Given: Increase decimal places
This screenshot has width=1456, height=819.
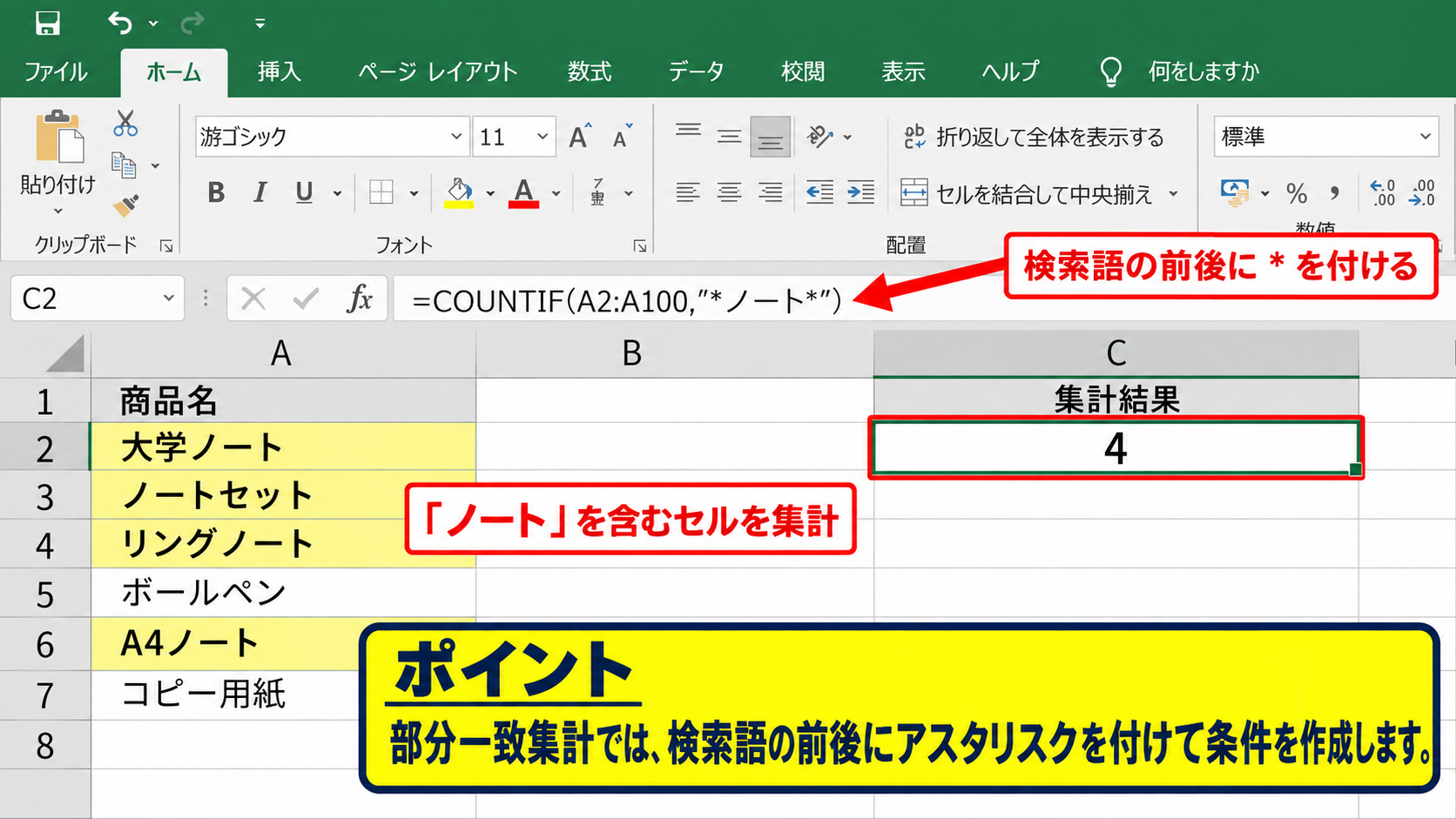Looking at the screenshot, I should 1382,193.
